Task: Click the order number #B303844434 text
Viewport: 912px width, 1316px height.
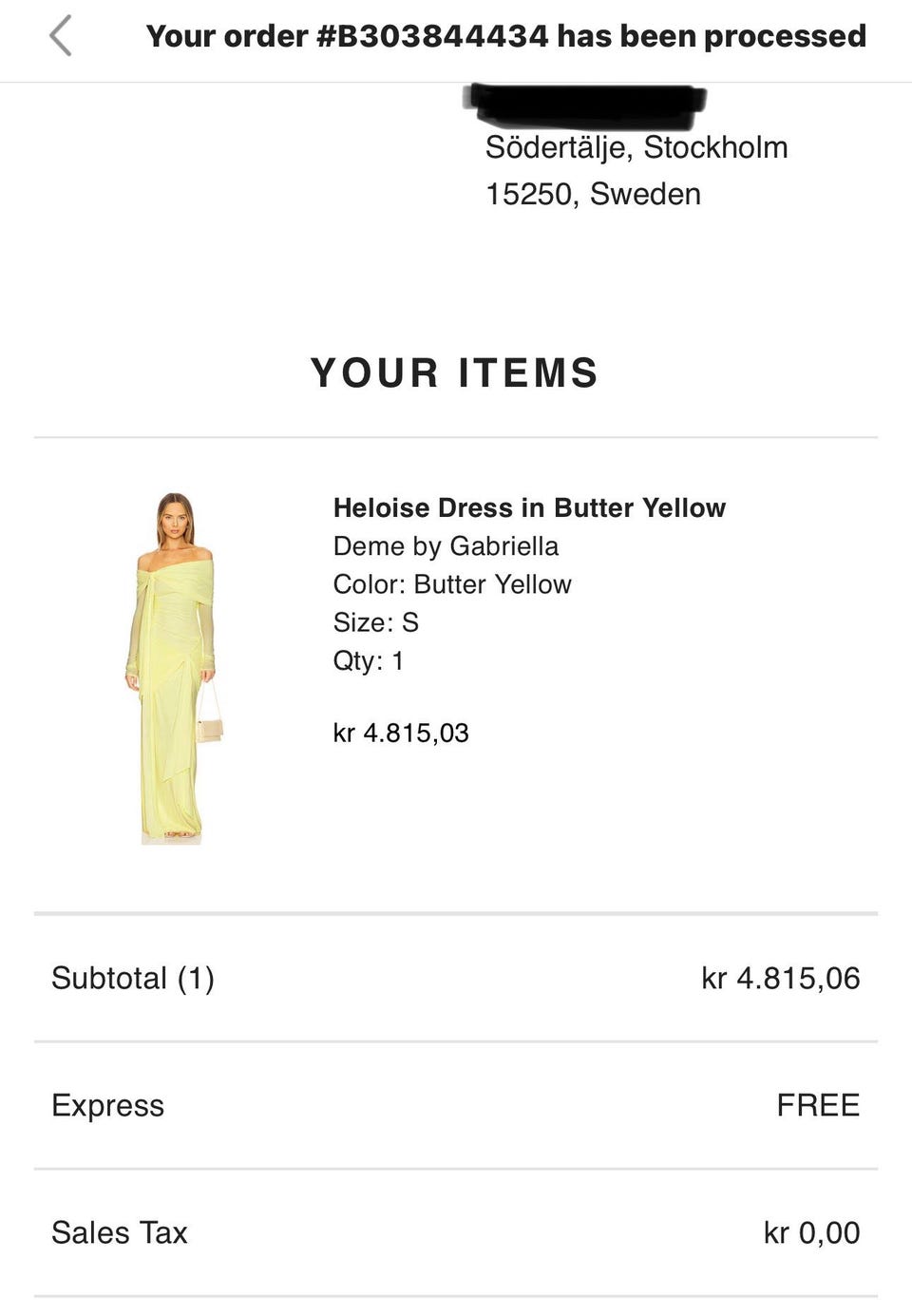Action: click(x=432, y=36)
